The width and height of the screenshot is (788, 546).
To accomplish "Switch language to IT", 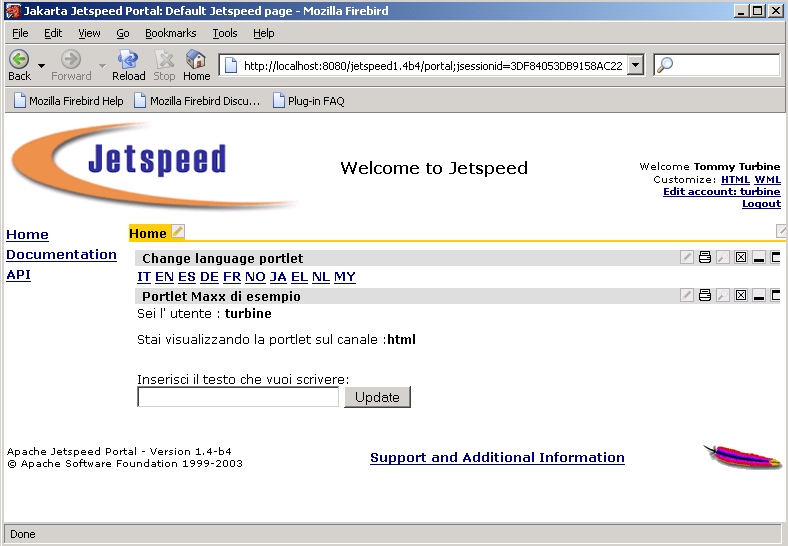I will click(144, 277).
